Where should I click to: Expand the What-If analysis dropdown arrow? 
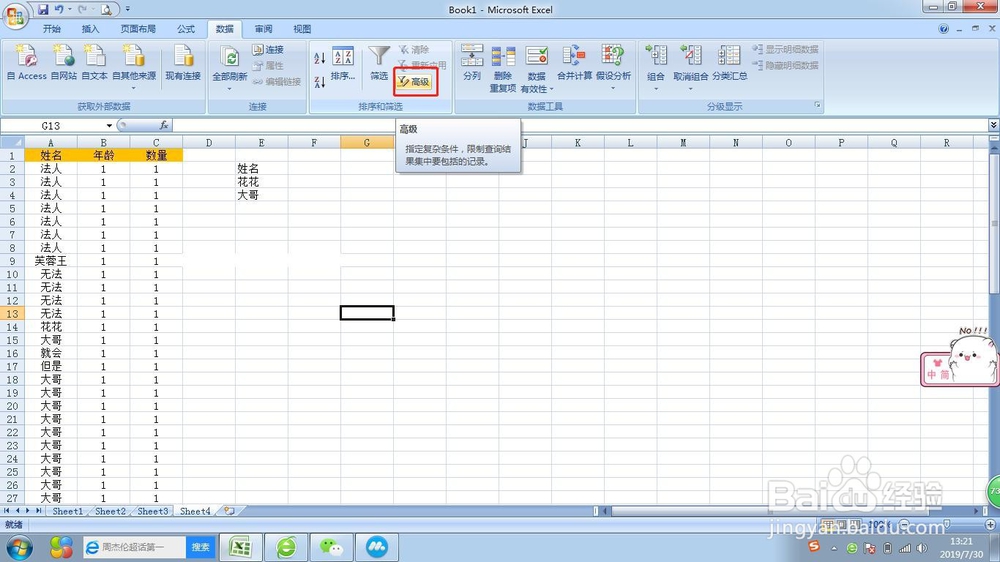coord(613,88)
